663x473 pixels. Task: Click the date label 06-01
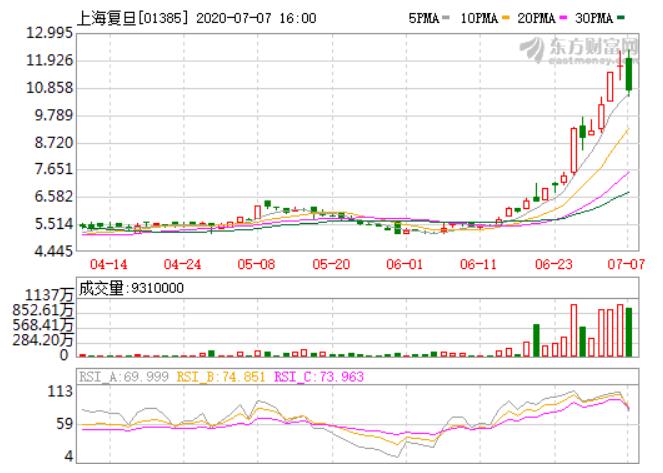(405, 265)
